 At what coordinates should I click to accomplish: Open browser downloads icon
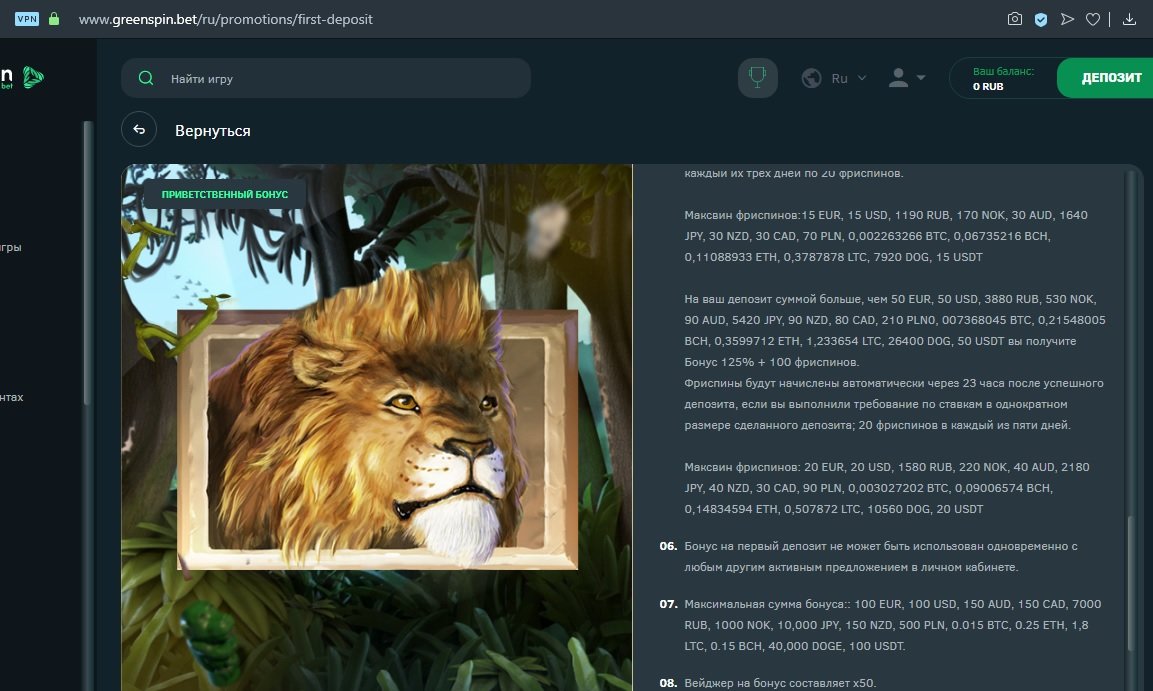point(1130,19)
